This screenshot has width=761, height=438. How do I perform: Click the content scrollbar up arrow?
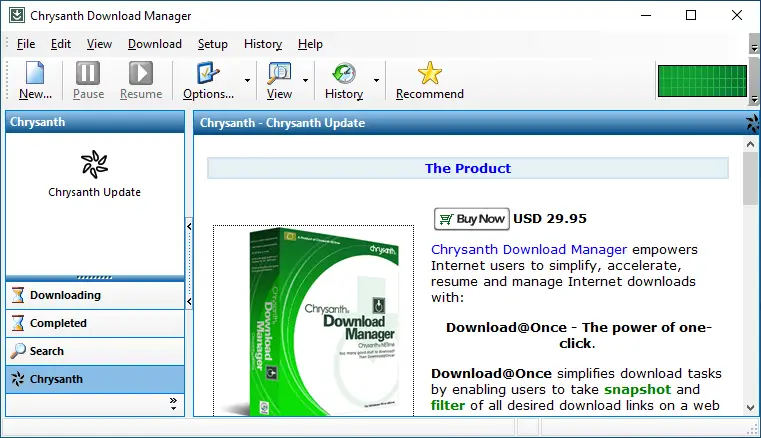[x=750, y=144]
